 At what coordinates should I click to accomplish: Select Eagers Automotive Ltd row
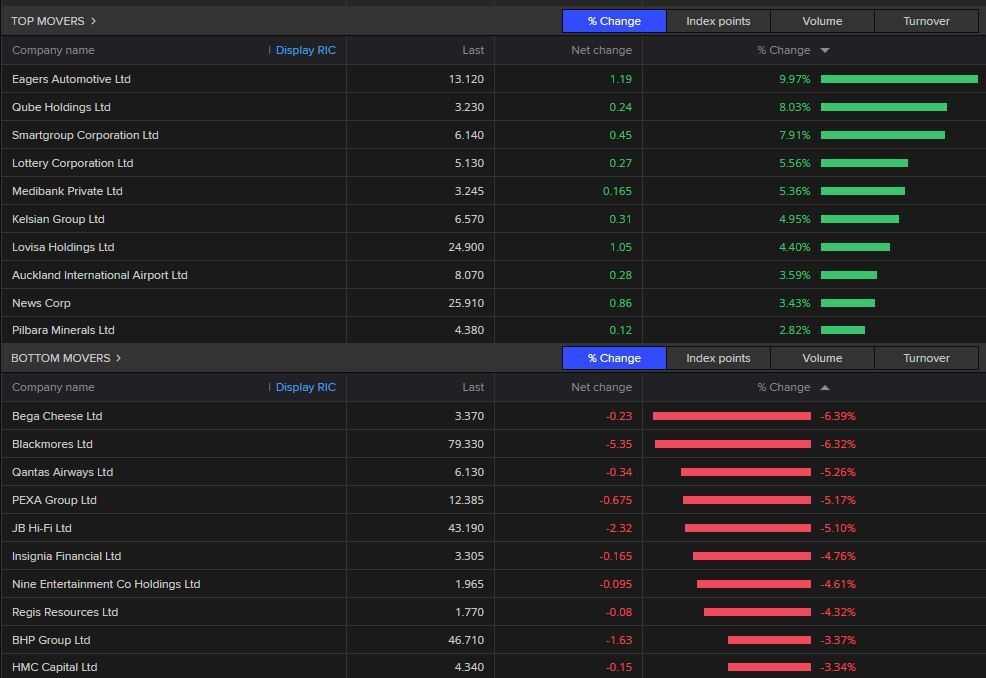[493, 79]
